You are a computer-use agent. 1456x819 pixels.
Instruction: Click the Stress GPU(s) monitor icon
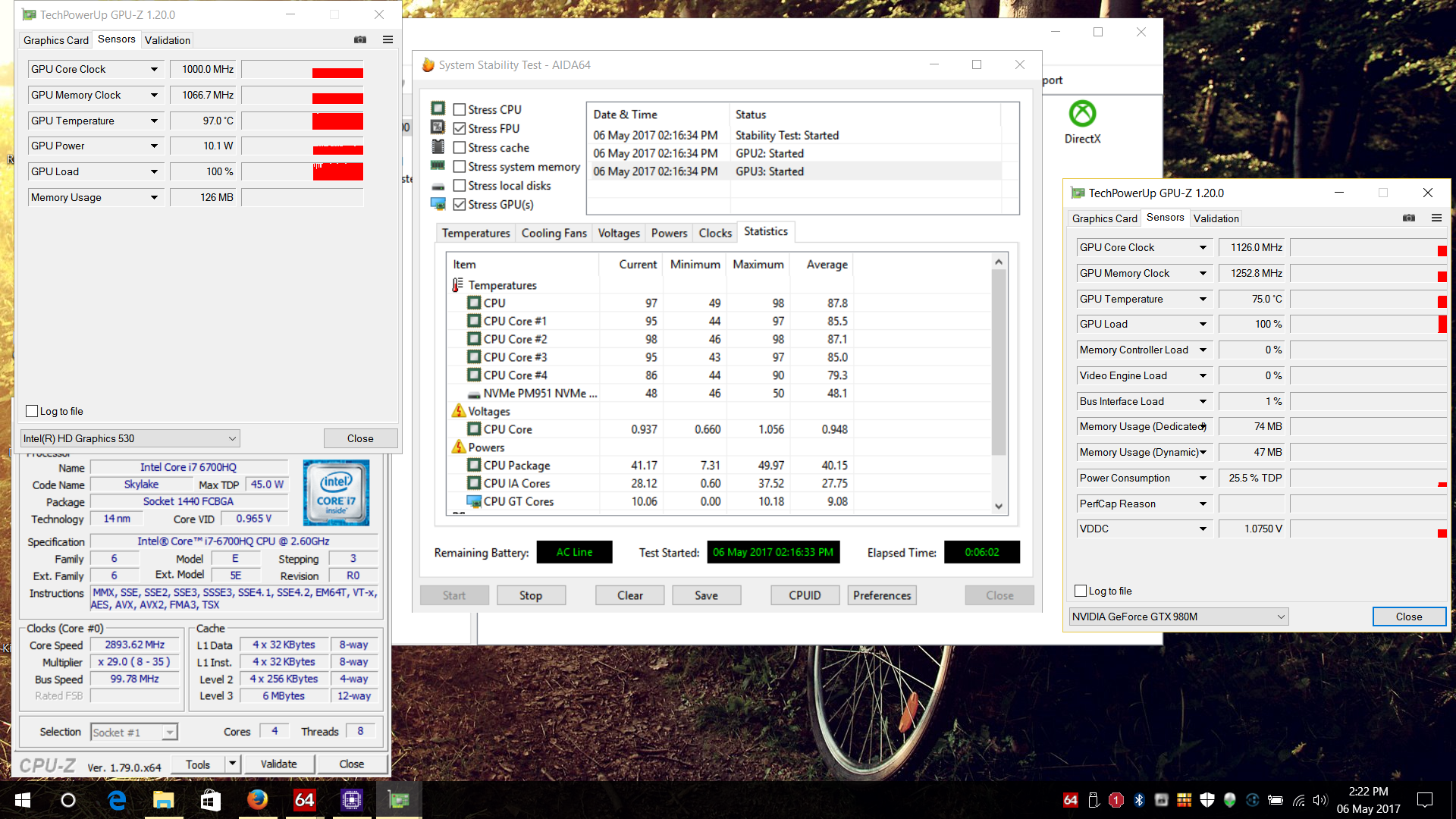[x=438, y=204]
